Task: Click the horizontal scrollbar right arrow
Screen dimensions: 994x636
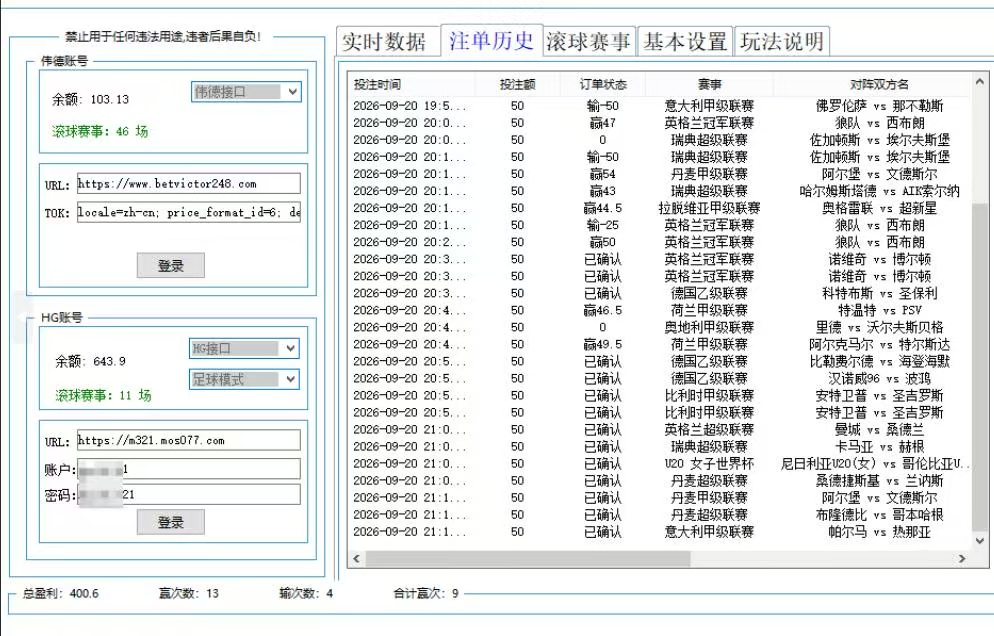Action: tap(962, 559)
